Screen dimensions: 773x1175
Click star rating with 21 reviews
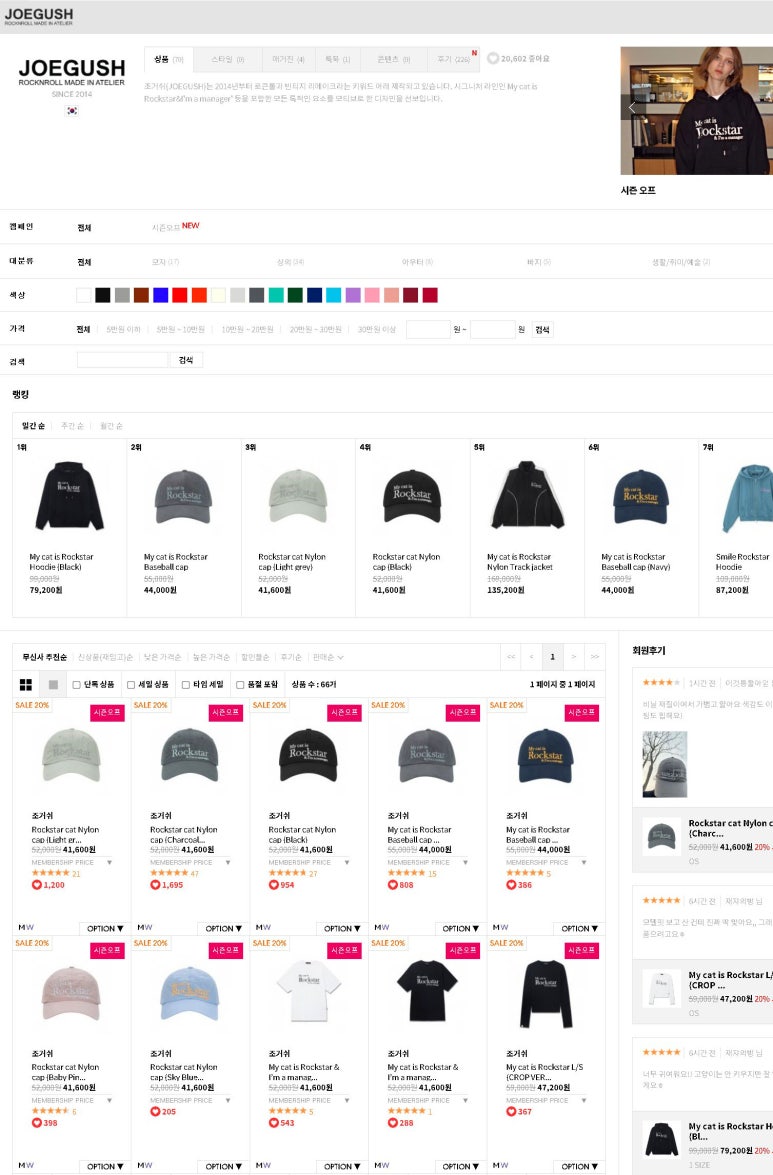click(x=51, y=873)
